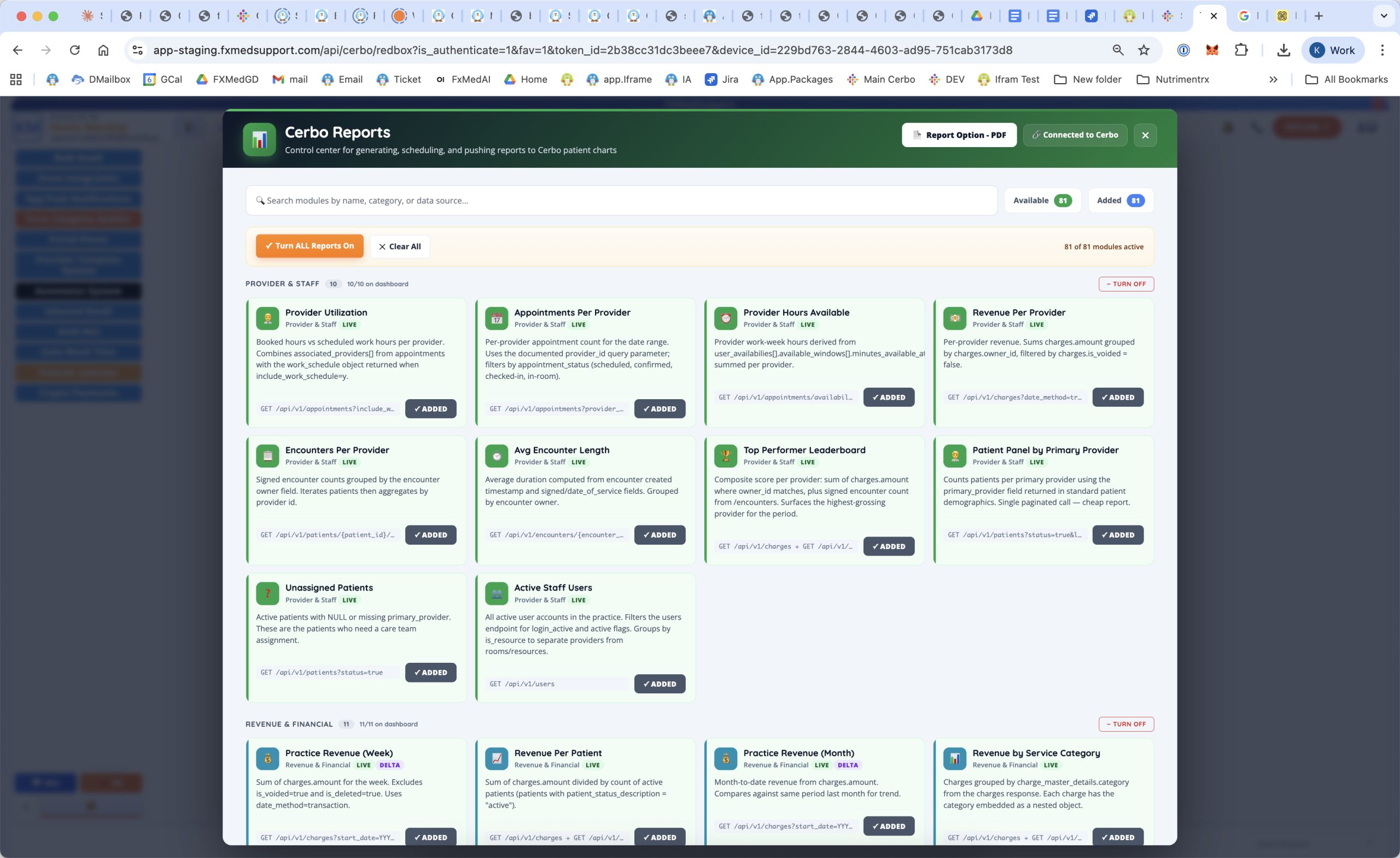1400x858 pixels.
Task: Toggle ADDED on Provider Hours Available card
Action: click(x=889, y=397)
